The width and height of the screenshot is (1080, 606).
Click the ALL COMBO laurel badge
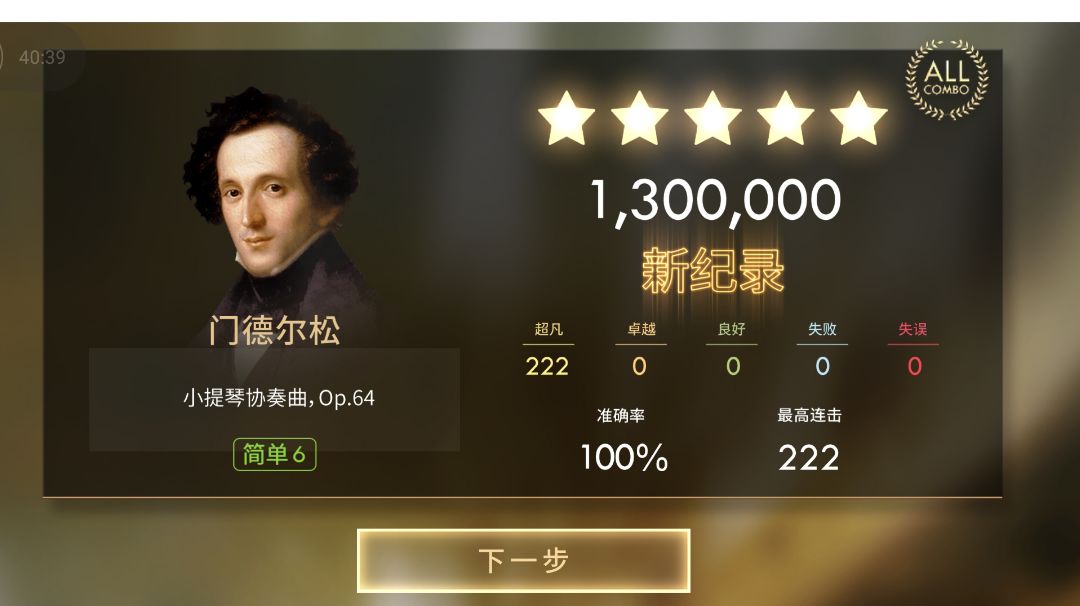pyautogui.click(x=946, y=79)
